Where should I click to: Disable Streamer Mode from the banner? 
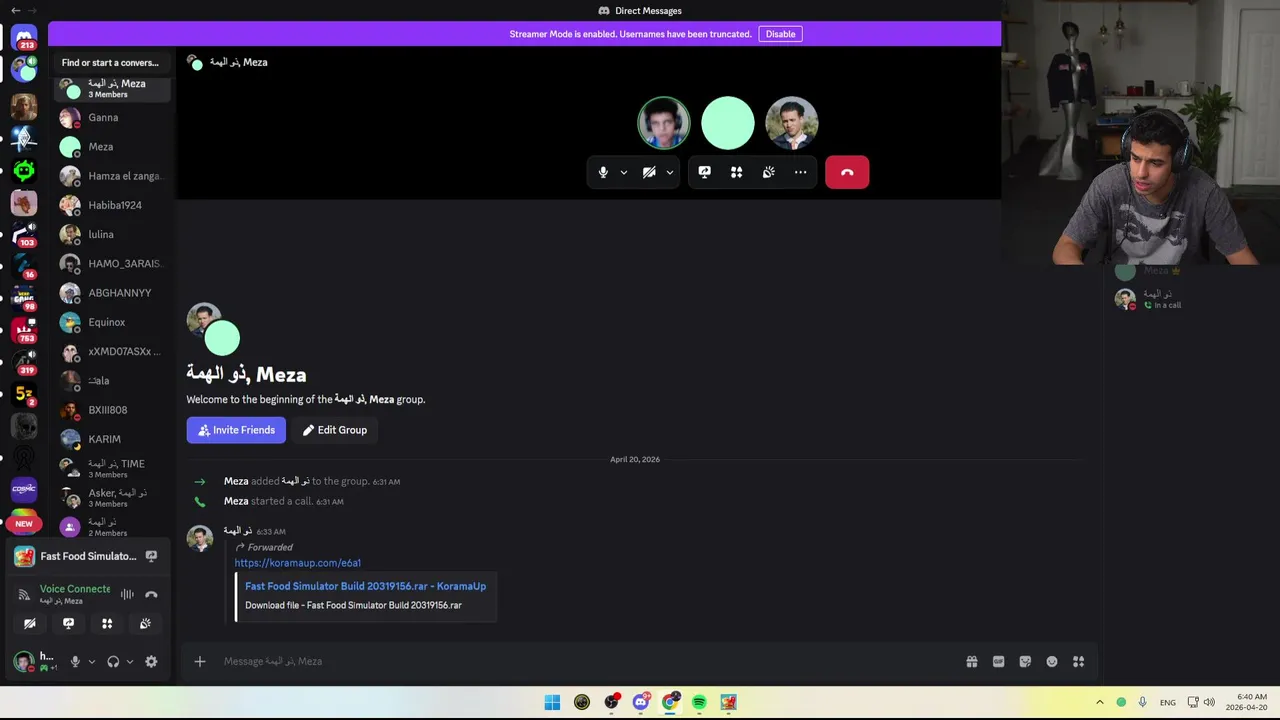780,34
